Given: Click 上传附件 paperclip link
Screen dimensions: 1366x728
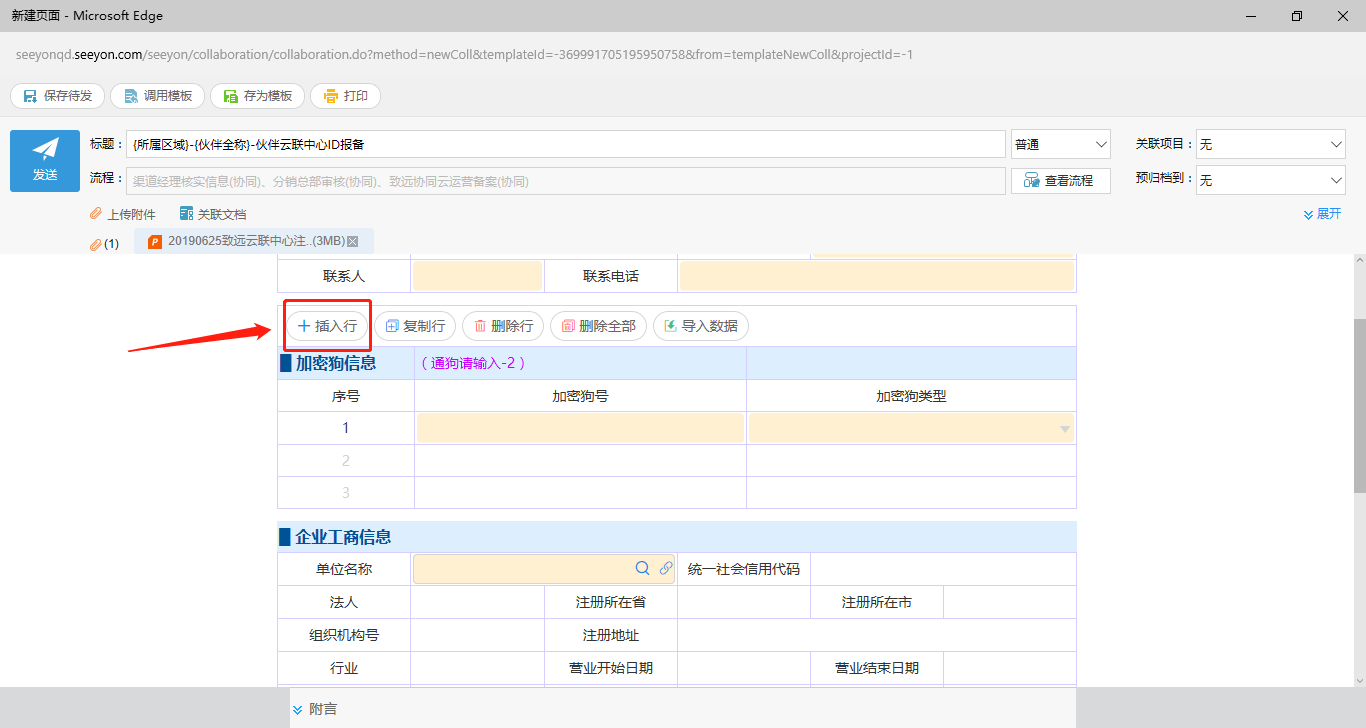Looking at the screenshot, I should 123,214.
